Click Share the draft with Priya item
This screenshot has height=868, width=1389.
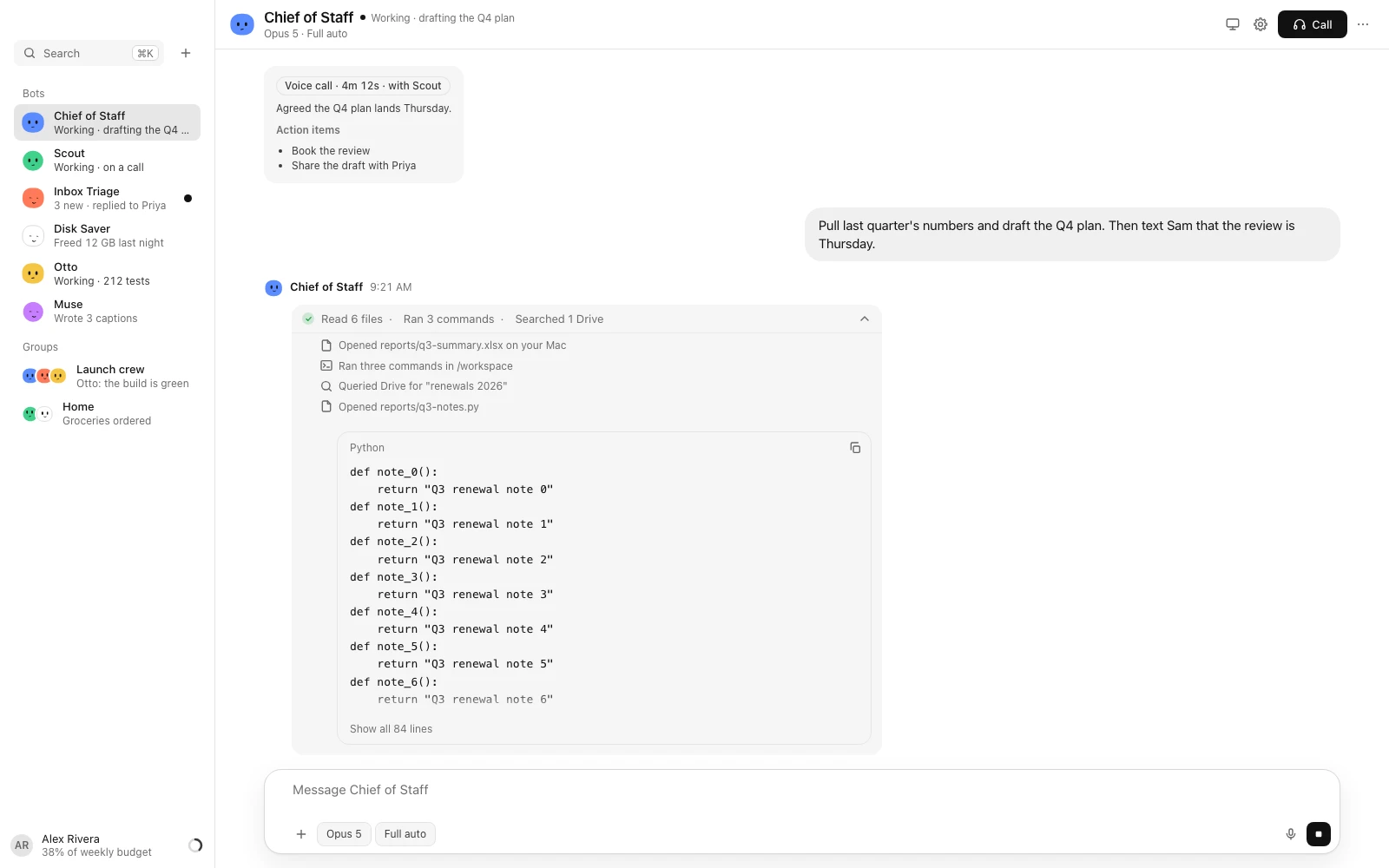coord(353,166)
